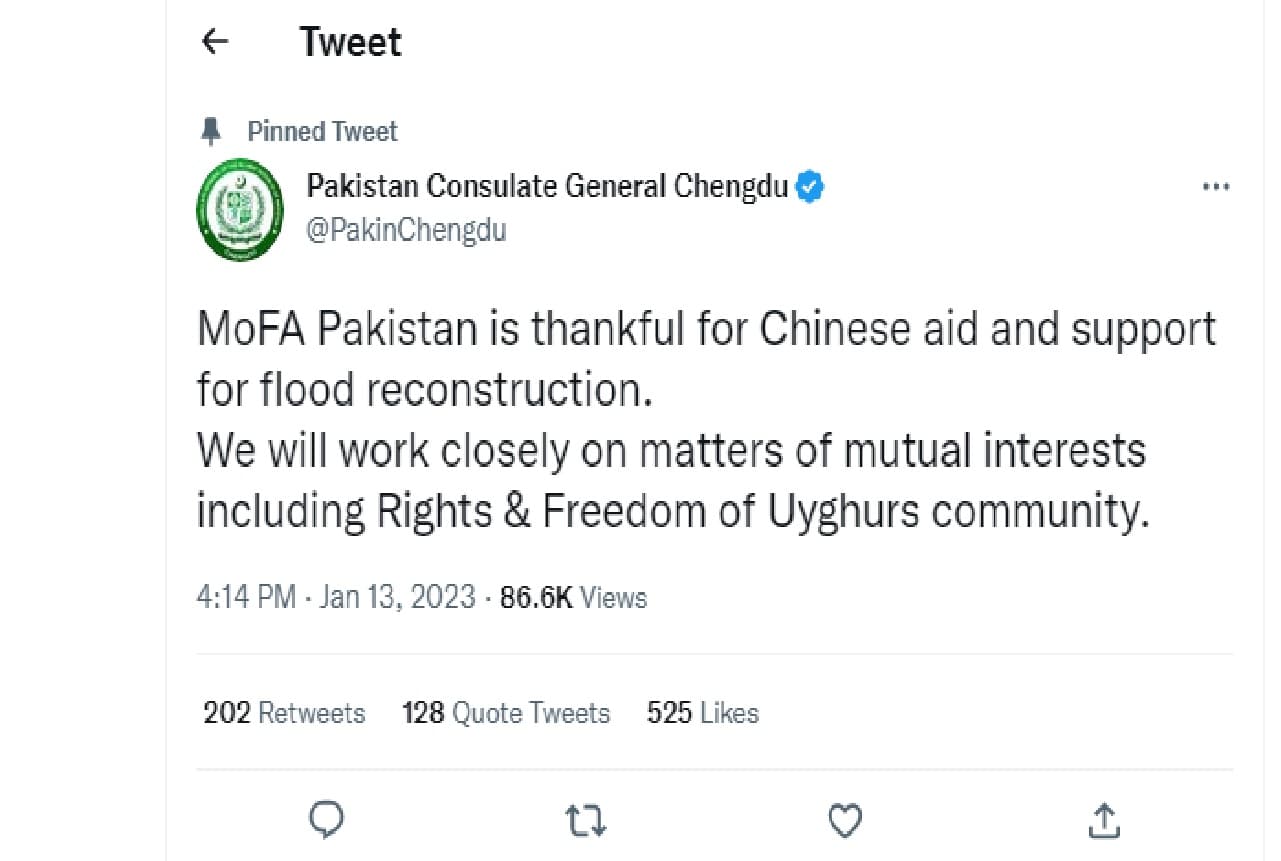This screenshot has width=1281, height=861.
Task: Click the pin icon above the tweet
Action: 212,131
